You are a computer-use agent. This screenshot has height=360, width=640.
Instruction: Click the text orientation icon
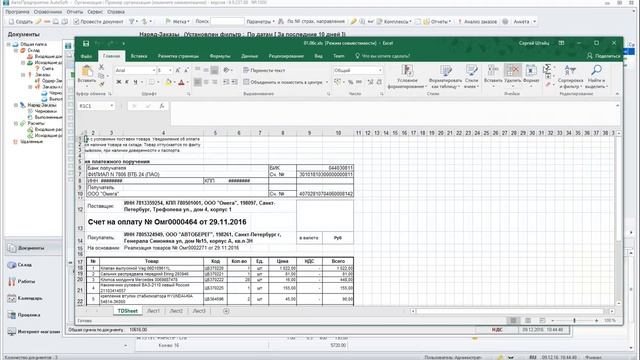coord(227,70)
